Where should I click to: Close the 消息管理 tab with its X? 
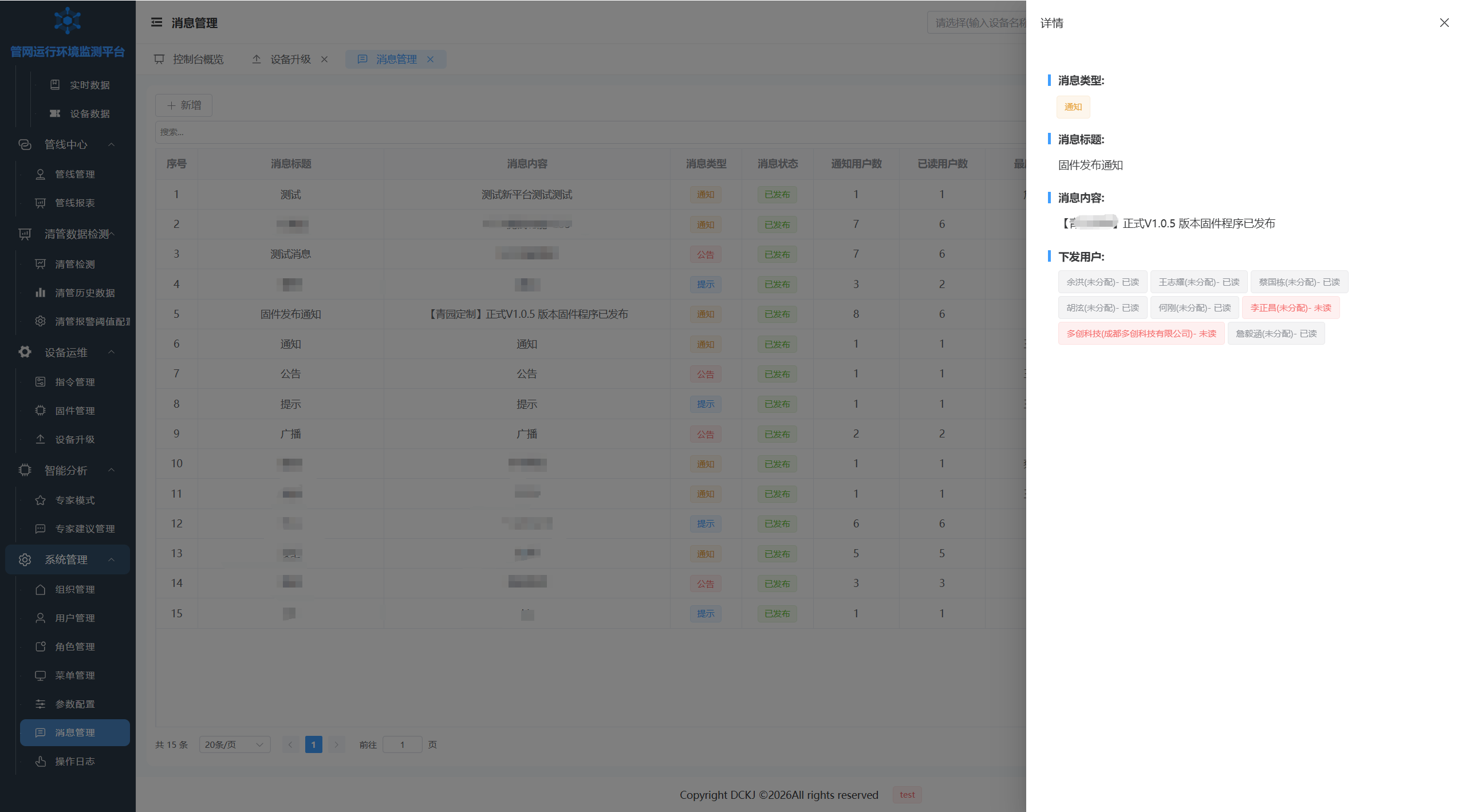430,59
